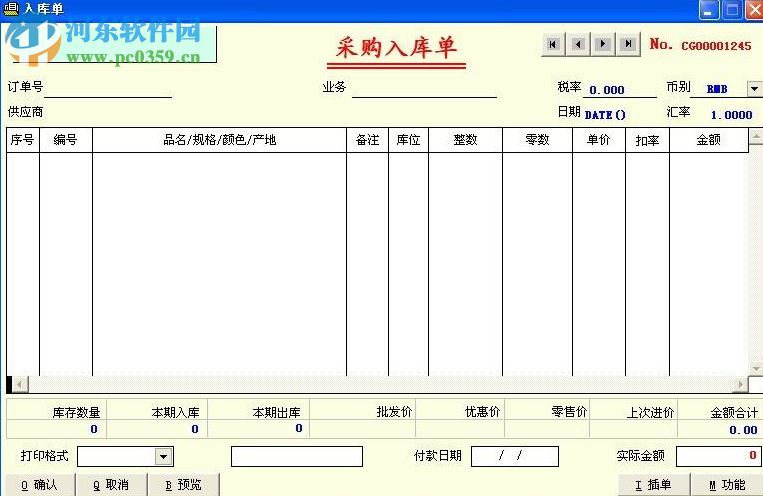Click the 业务 input field

tap(424, 88)
